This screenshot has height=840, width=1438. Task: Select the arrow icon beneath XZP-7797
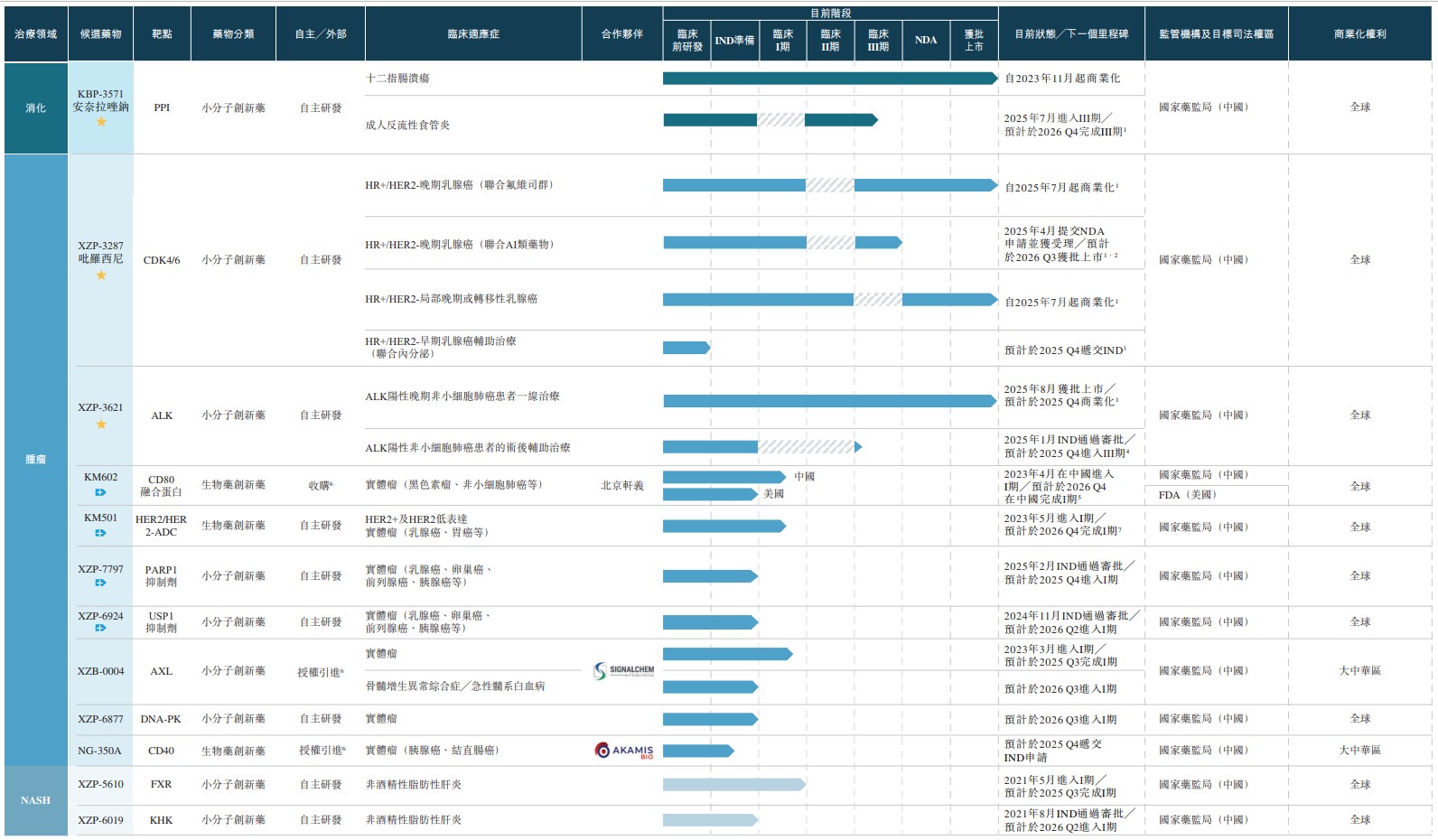click(100, 583)
